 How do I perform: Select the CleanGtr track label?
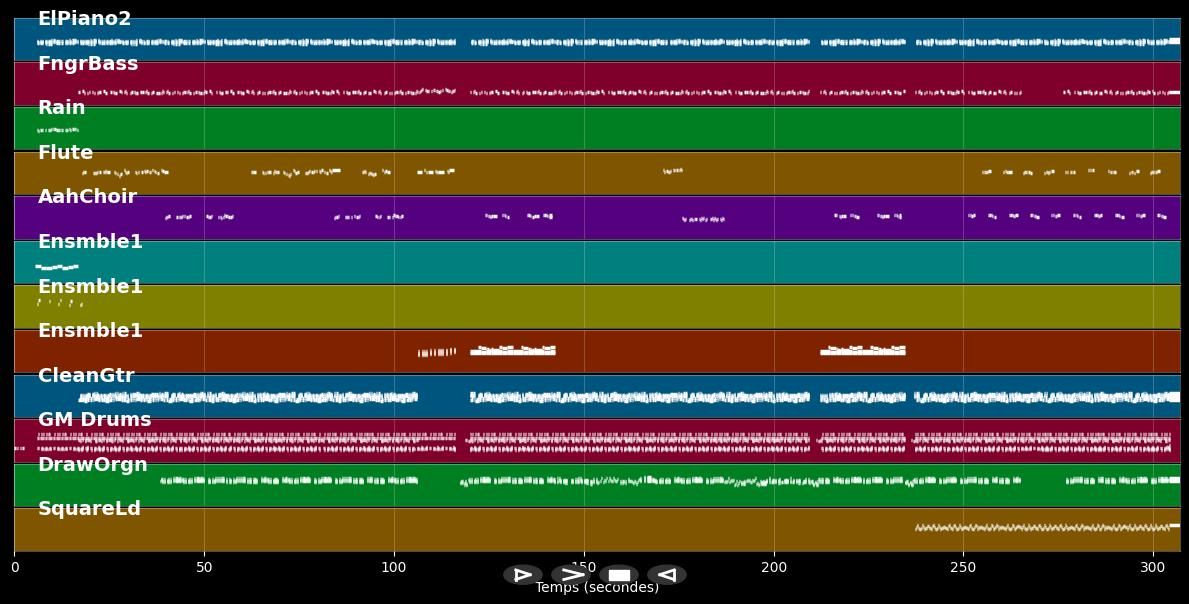click(x=86, y=376)
